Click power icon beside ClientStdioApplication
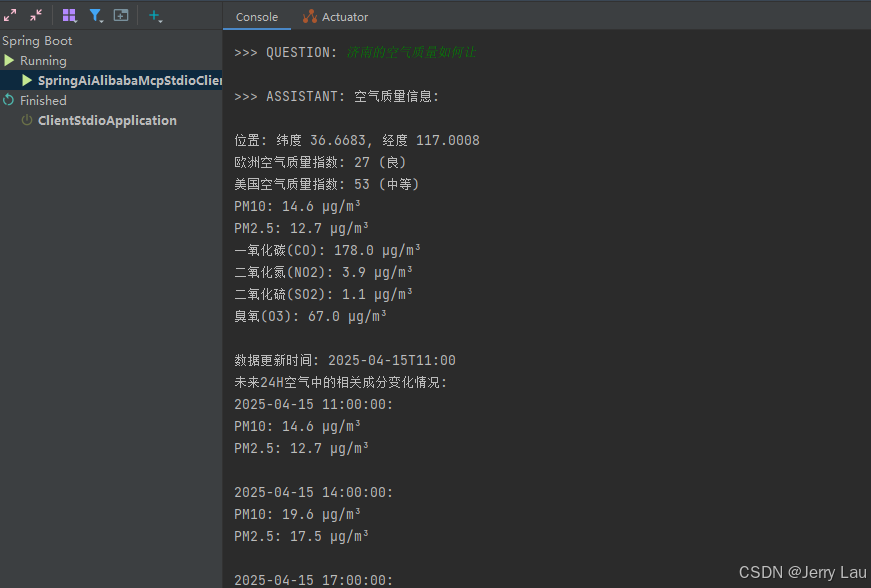The width and height of the screenshot is (871, 588). click(27, 120)
